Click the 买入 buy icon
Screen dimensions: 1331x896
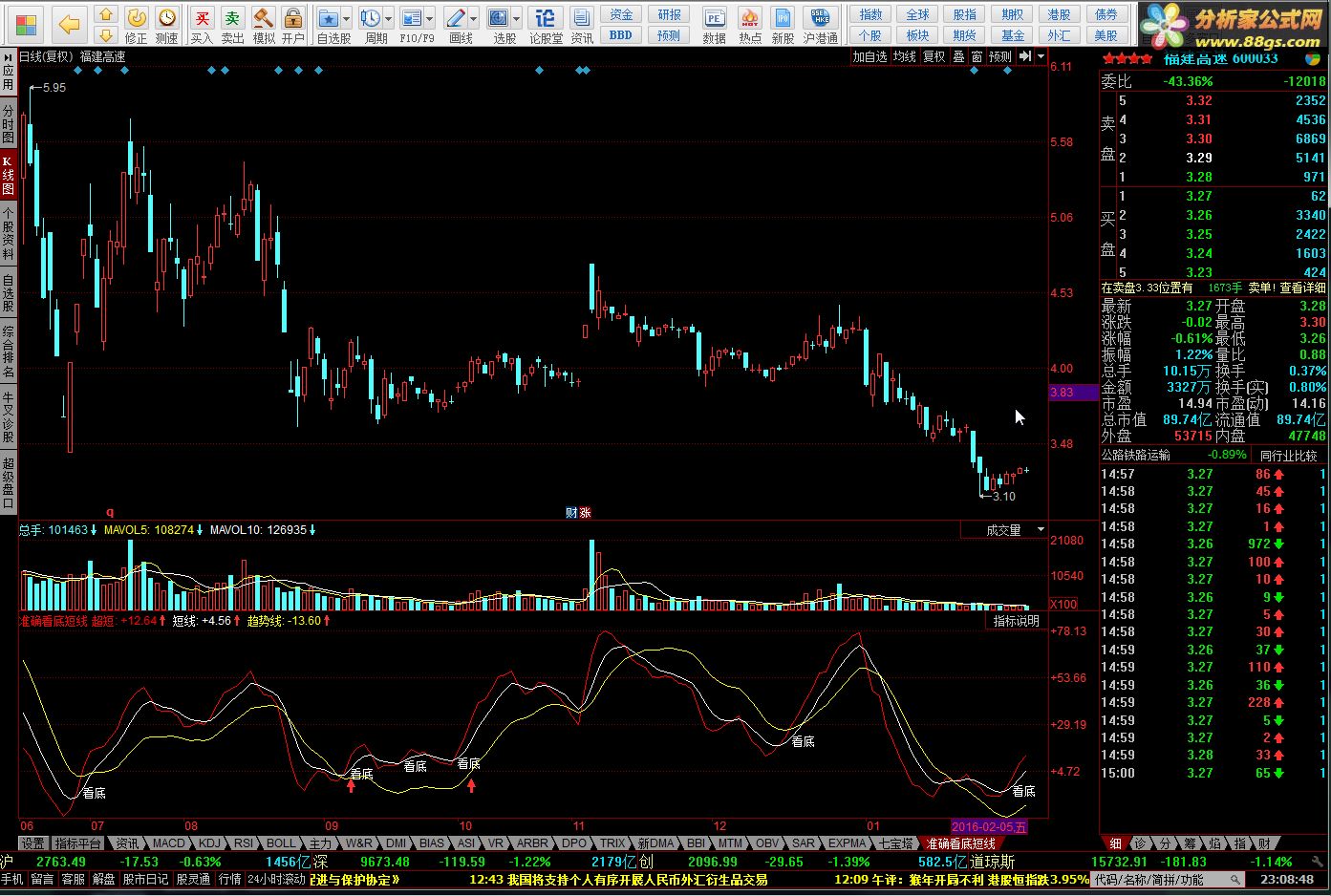point(202,17)
